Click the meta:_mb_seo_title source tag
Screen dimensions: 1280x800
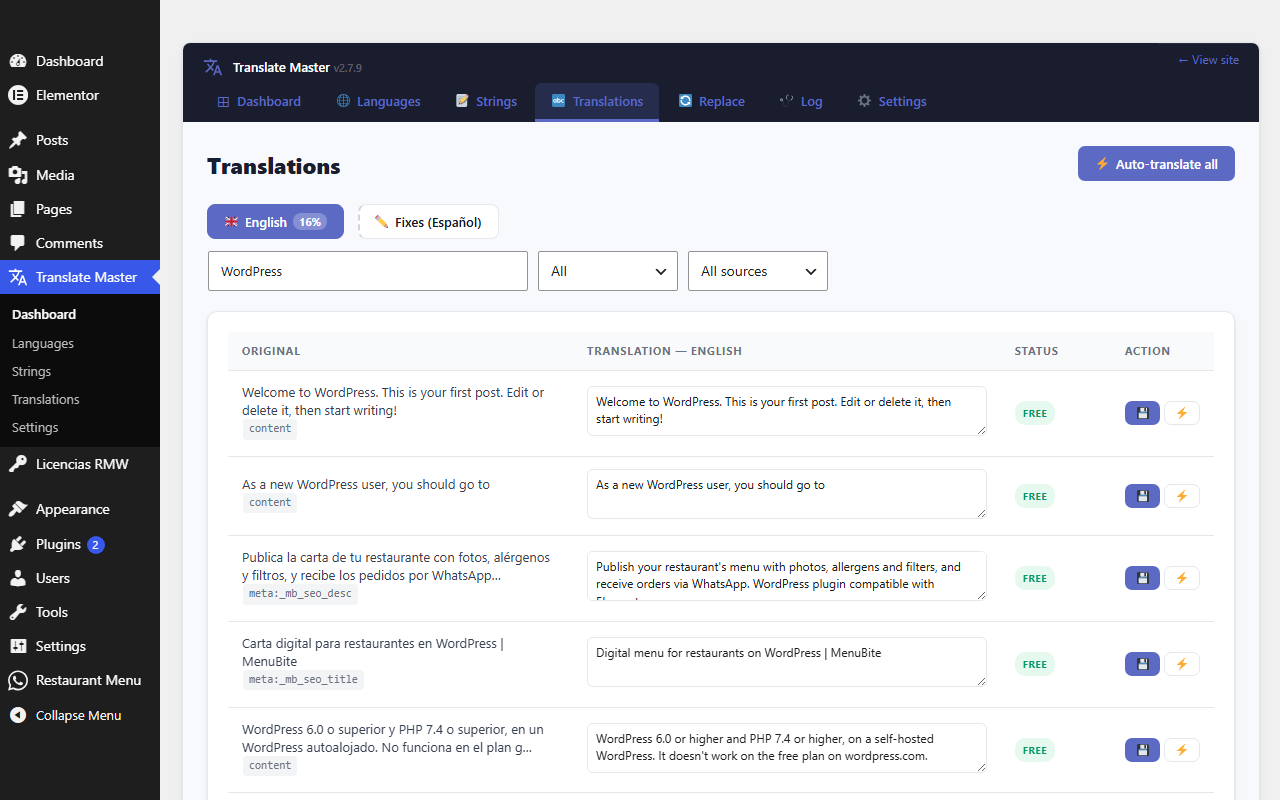[303, 680]
